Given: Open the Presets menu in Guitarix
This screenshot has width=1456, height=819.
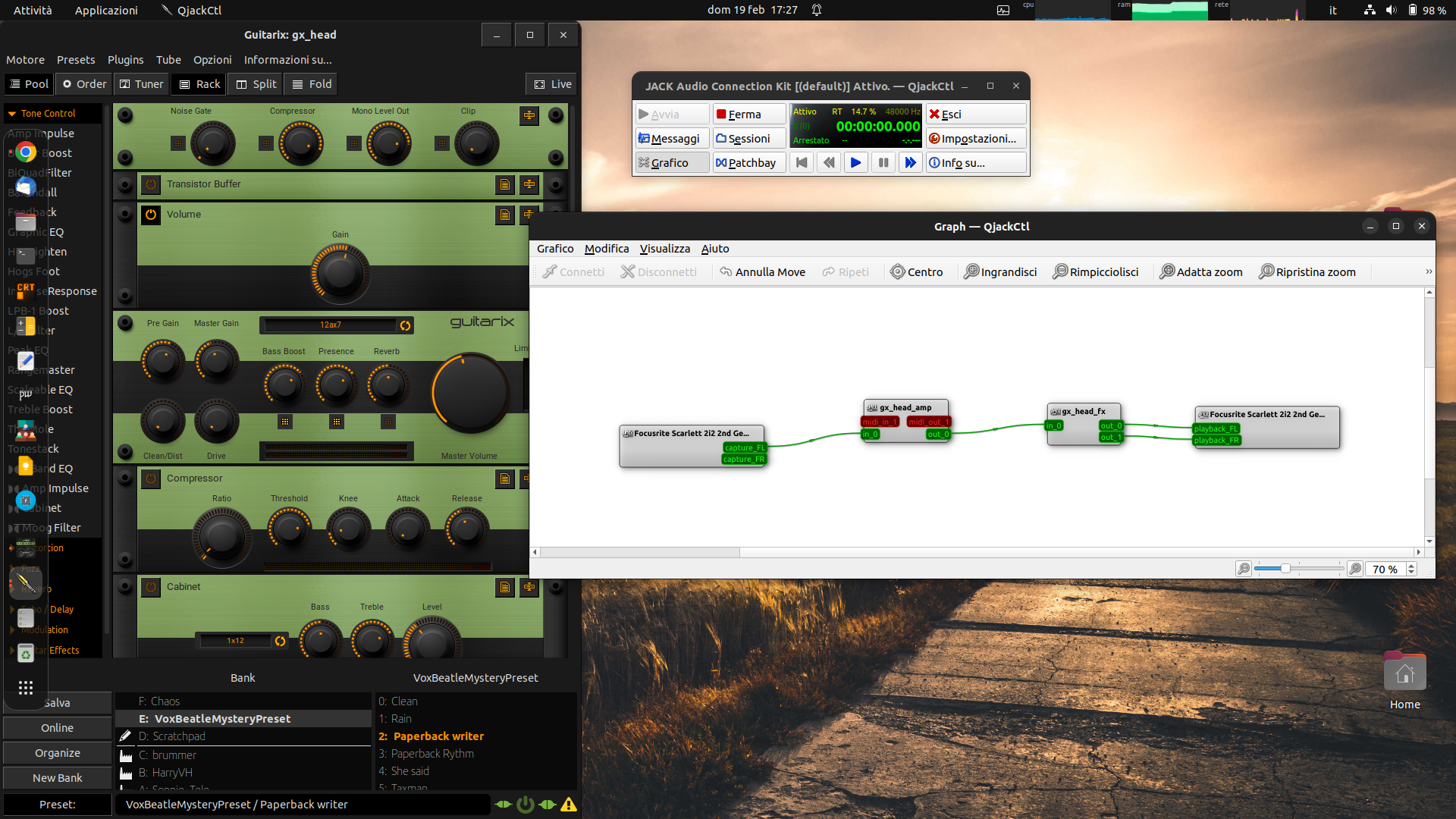Looking at the screenshot, I should pyautogui.click(x=76, y=60).
